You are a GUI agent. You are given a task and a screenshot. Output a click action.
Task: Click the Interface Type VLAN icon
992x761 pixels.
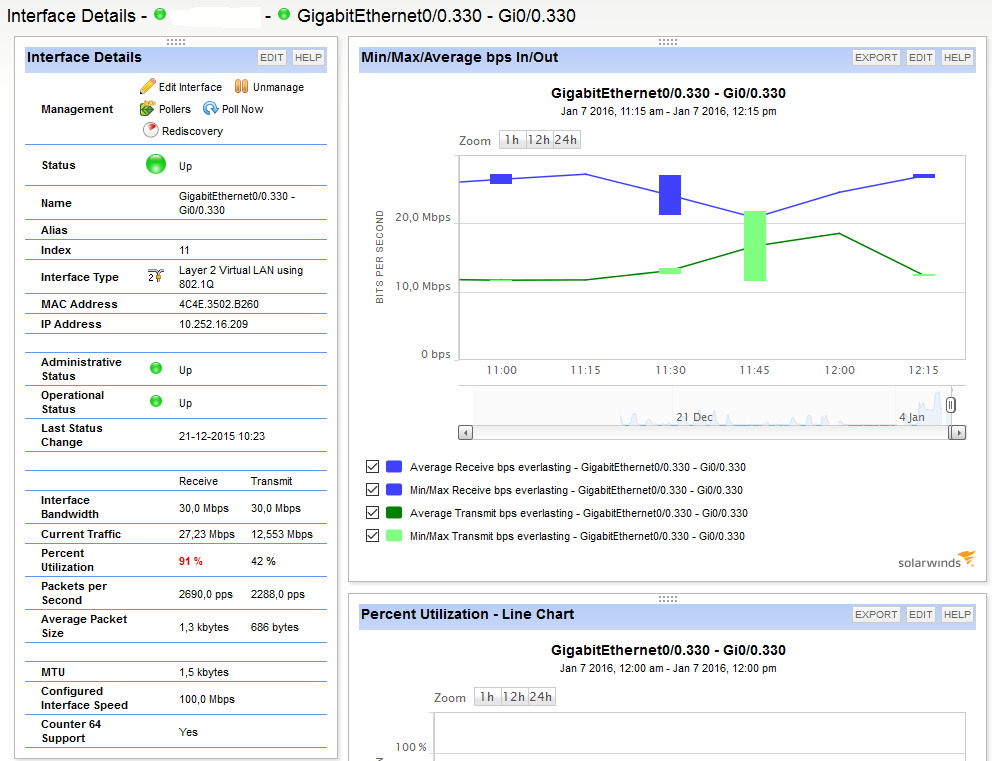coord(156,276)
